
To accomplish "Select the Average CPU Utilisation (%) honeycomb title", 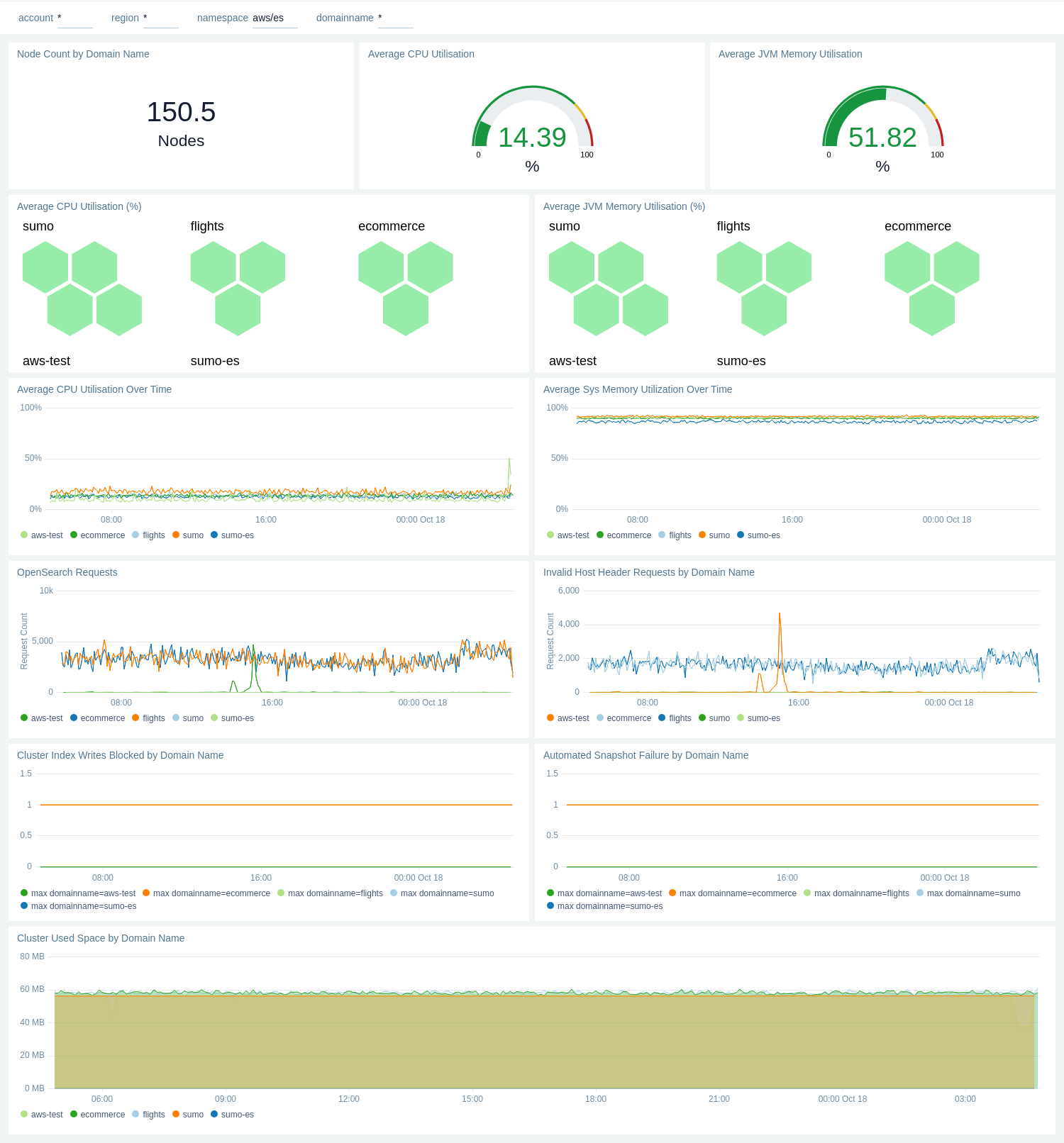I will pyautogui.click(x=79, y=206).
